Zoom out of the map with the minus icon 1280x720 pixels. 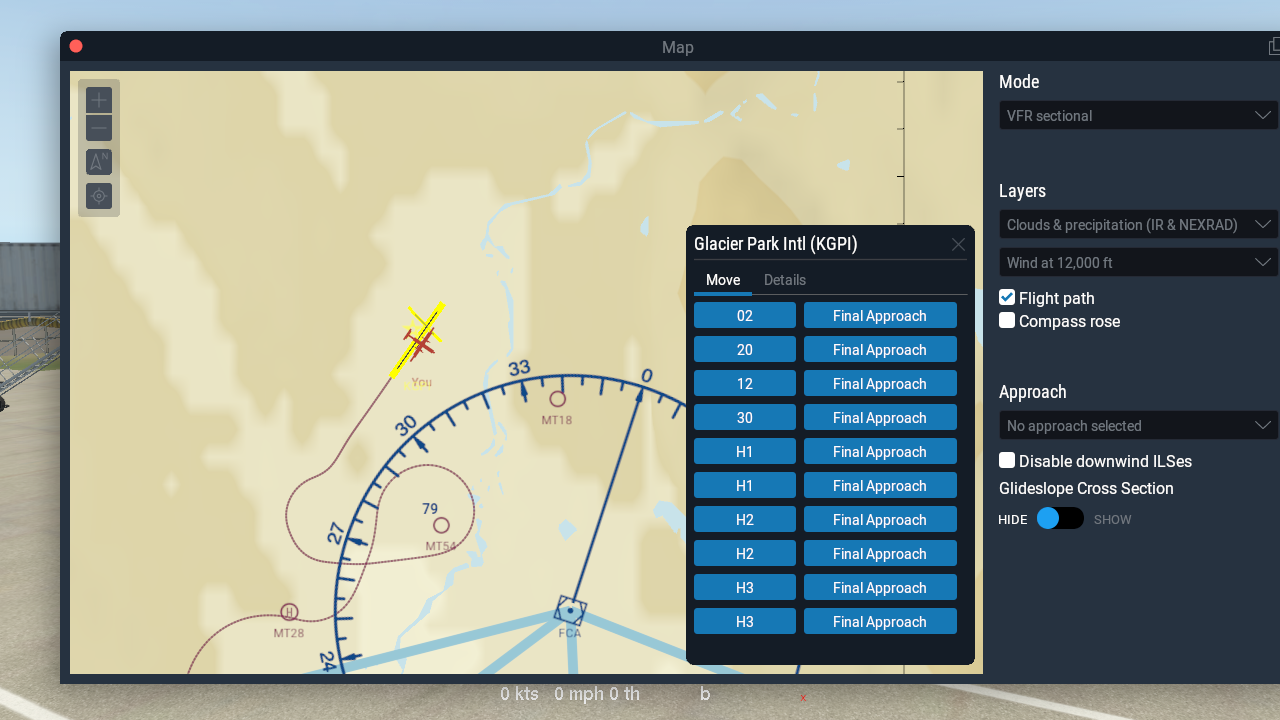click(99, 128)
